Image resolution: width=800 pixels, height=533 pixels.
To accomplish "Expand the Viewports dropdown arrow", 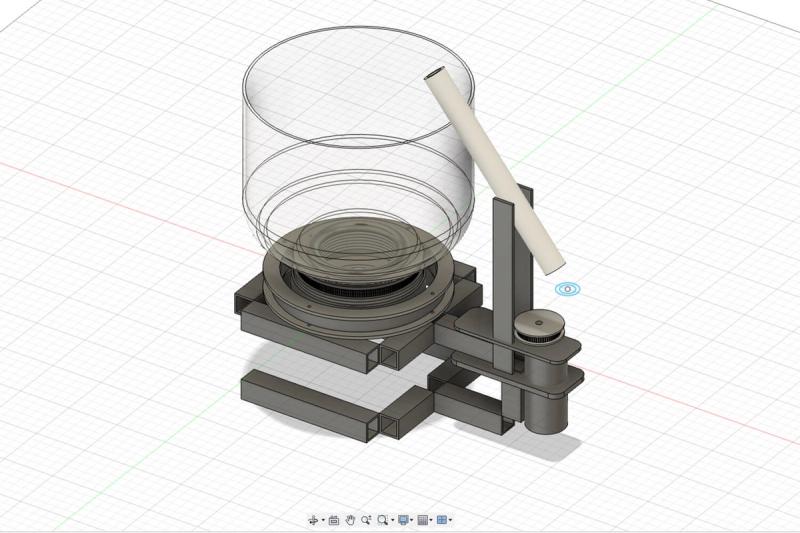I will point(450,520).
